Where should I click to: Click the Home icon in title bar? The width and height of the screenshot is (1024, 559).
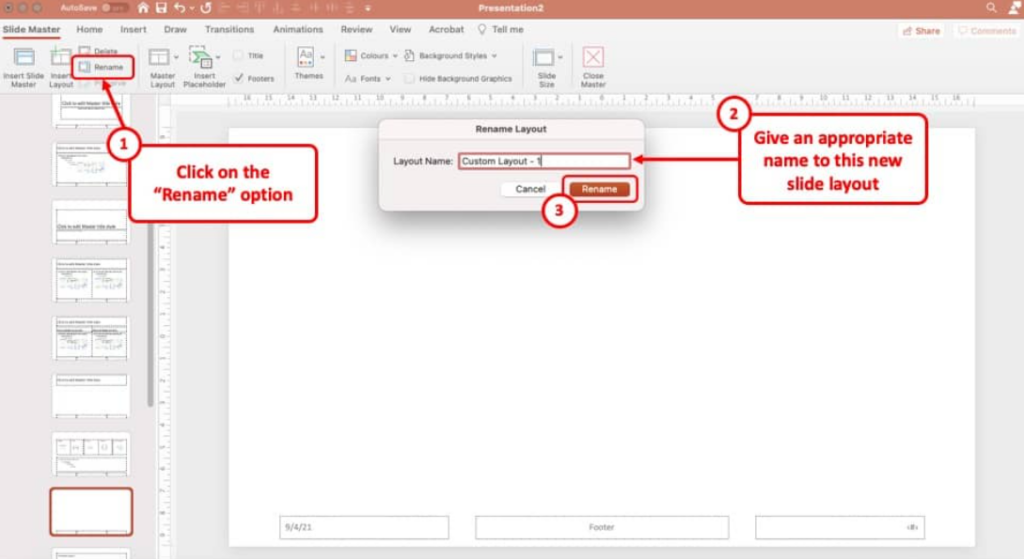pyautogui.click(x=143, y=8)
